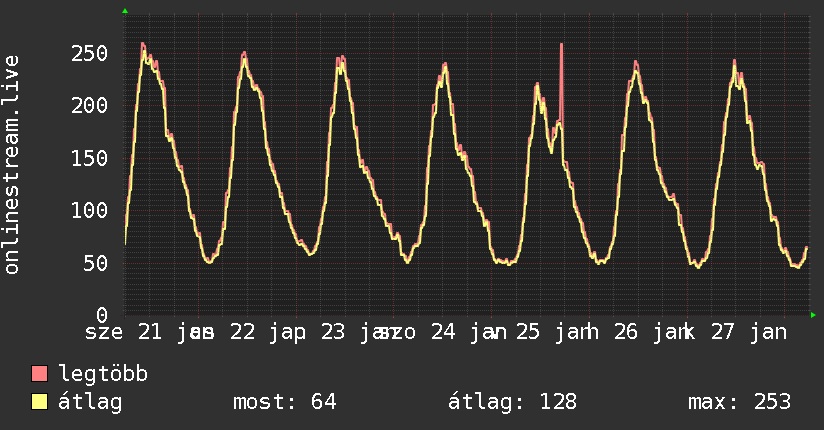
Task: Click the 25 jan date label
Action: click(557, 332)
